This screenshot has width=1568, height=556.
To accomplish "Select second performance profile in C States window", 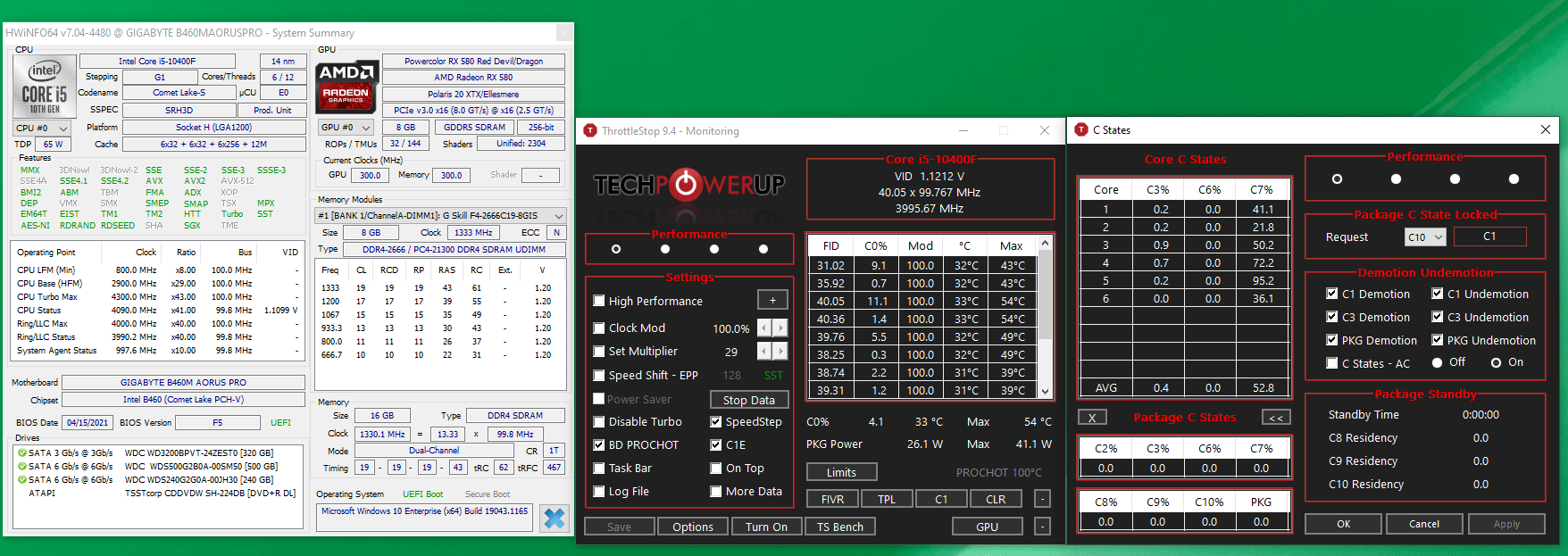I will [1396, 178].
